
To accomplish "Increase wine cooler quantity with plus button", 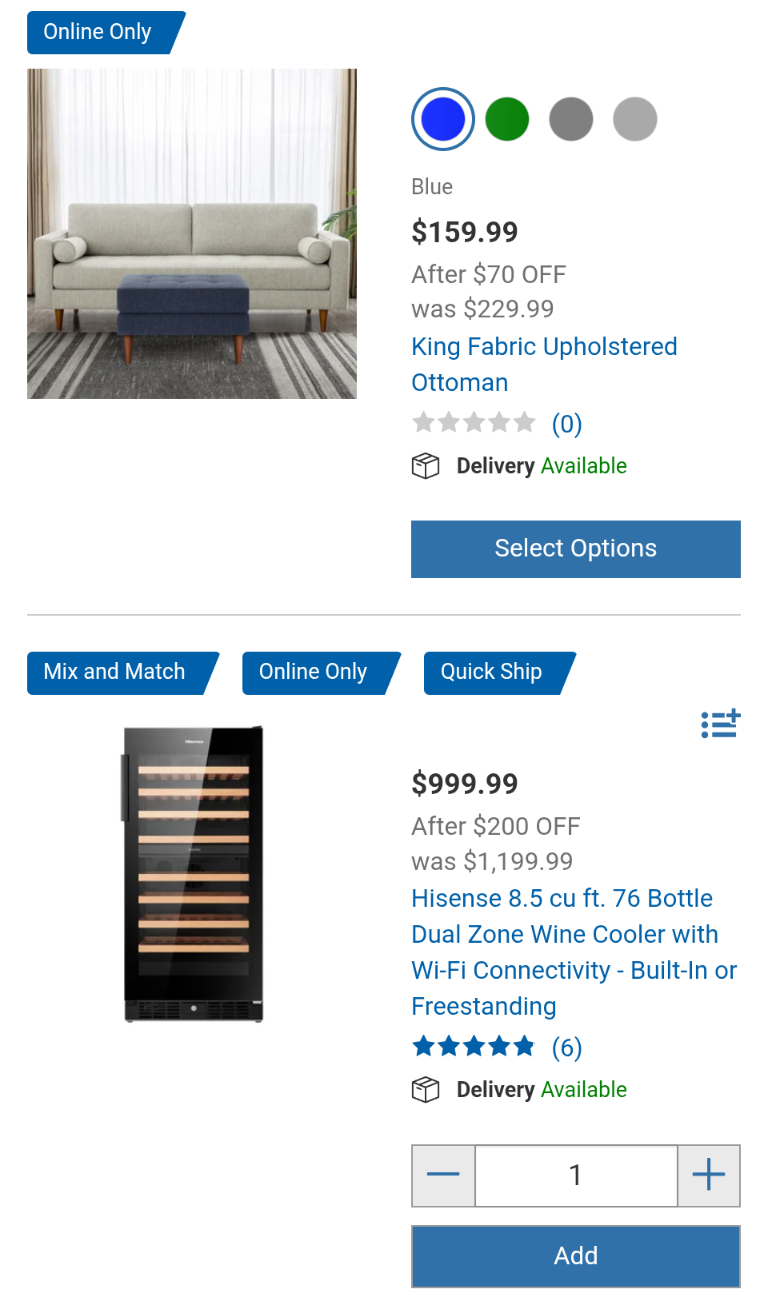I will pyautogui.click(x=708, y=1175).
